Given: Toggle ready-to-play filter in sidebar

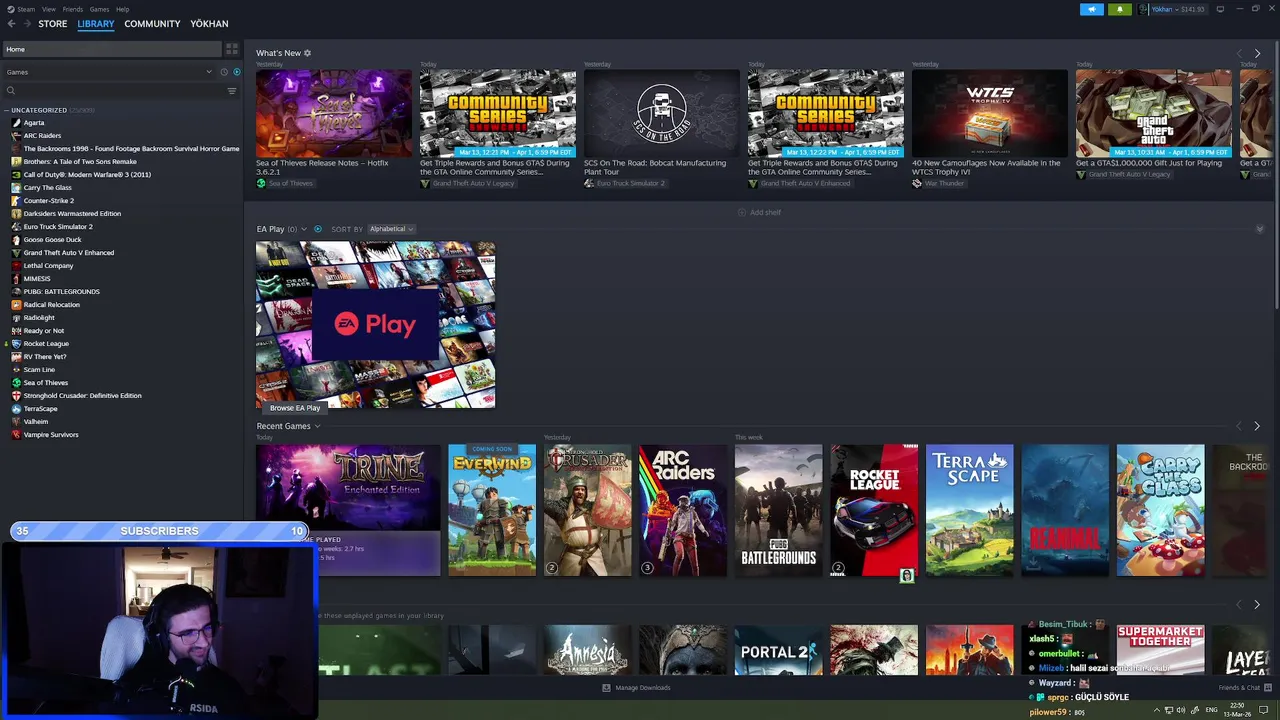Looking at the screenshot, I should click(x=237, y=72).
